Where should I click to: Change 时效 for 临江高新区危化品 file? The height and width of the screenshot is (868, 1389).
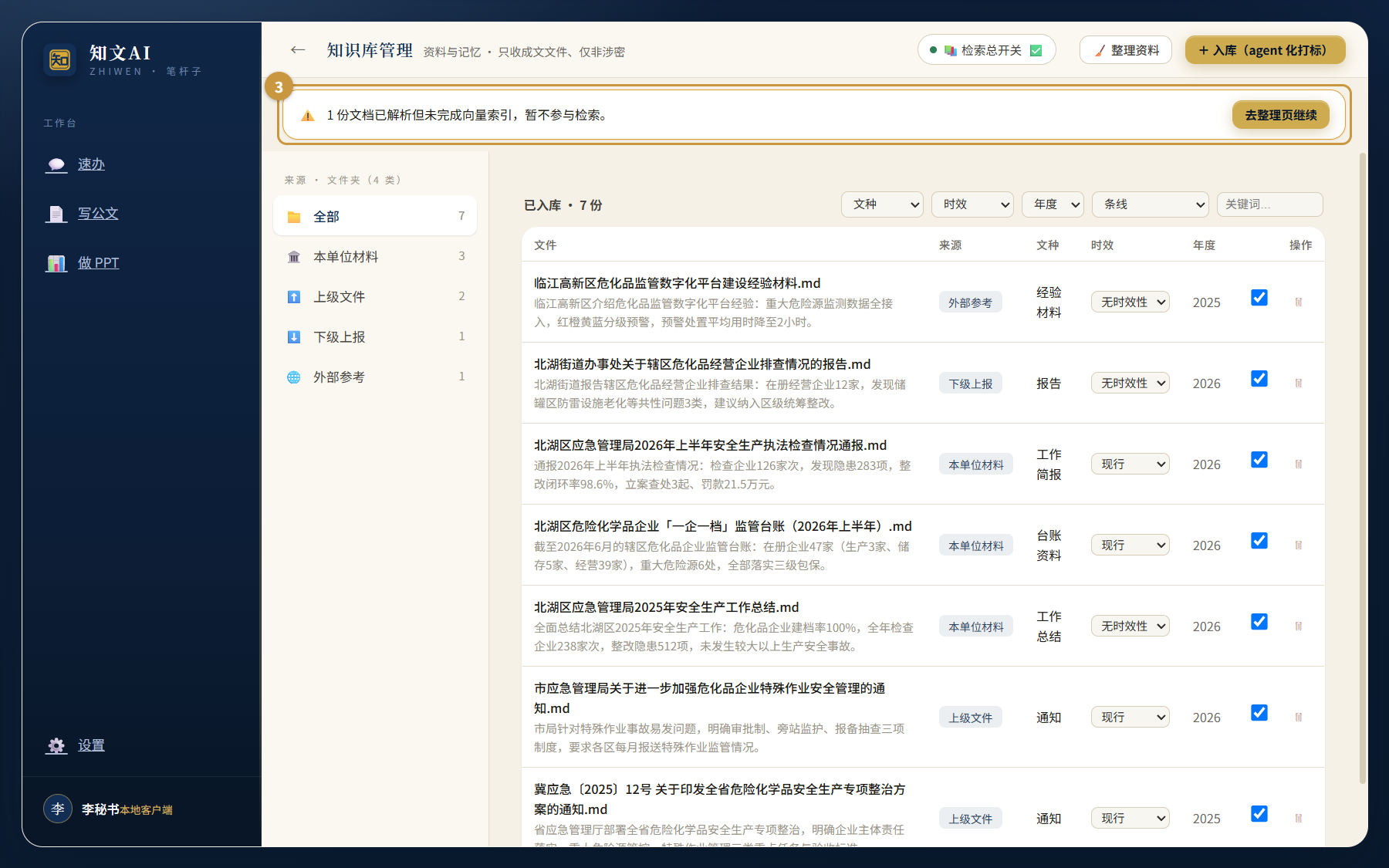1130,302
